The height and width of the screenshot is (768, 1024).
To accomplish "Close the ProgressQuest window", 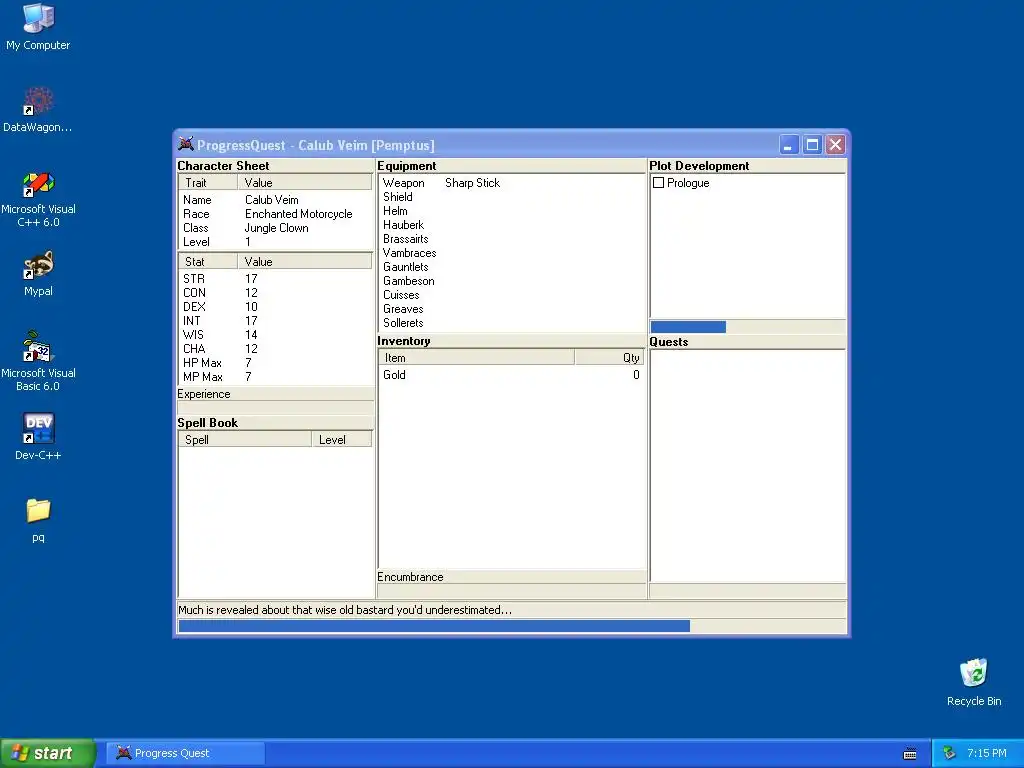I will click(x=835, y=144).
